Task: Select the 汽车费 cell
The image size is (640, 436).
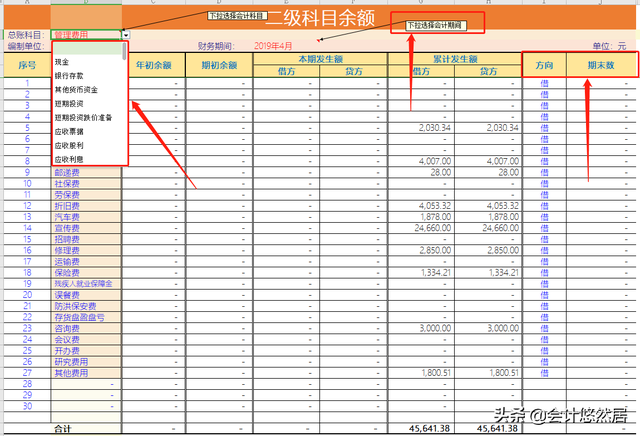Action: pos(86,217)
